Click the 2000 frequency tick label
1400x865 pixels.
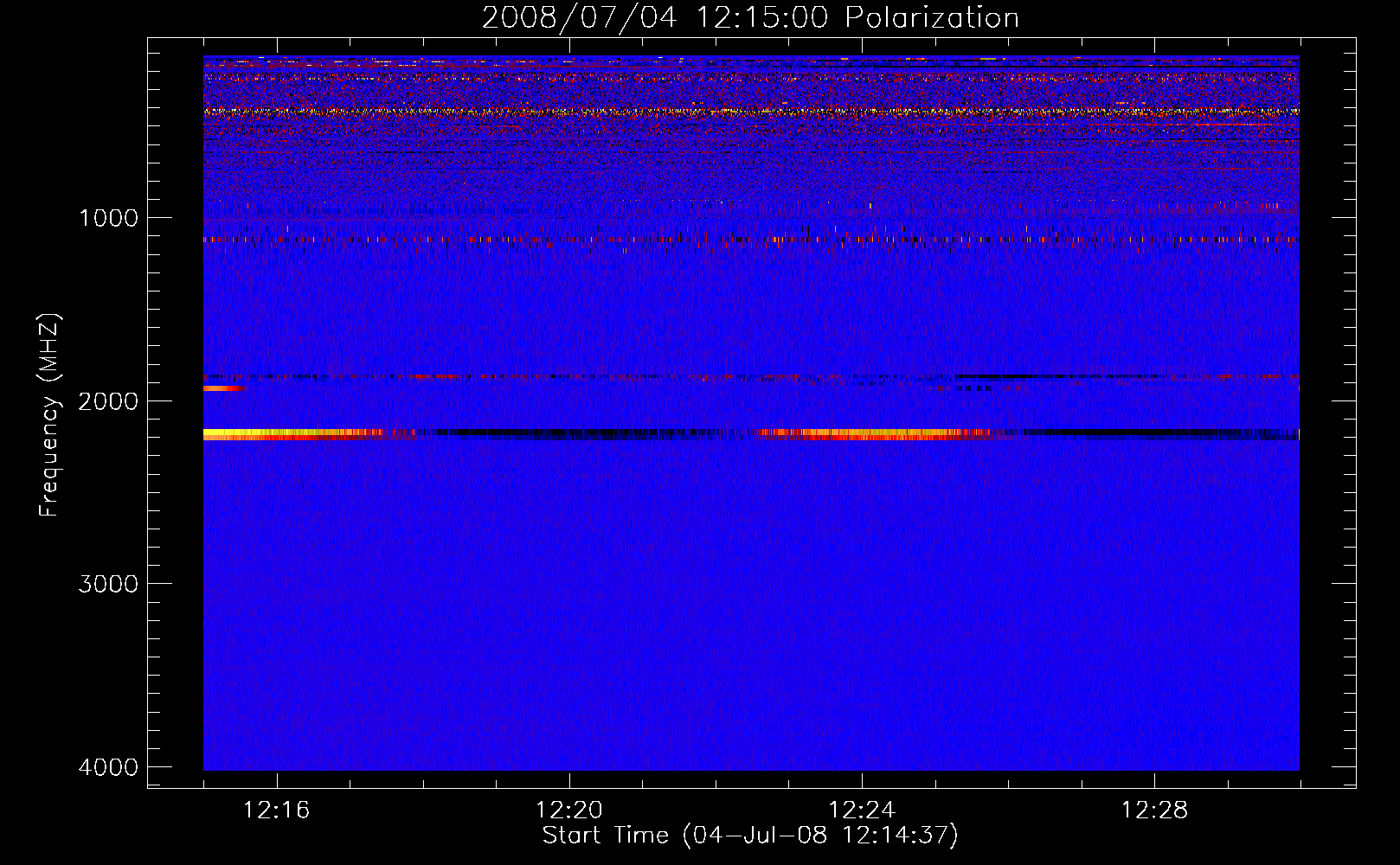click(108, 400)
